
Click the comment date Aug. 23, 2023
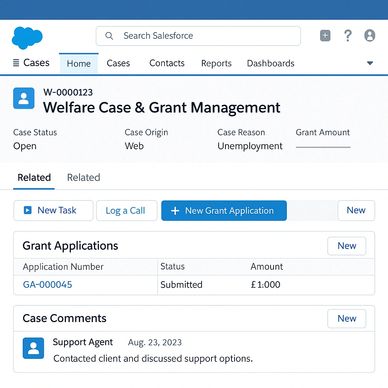click(x=155, y=343)
